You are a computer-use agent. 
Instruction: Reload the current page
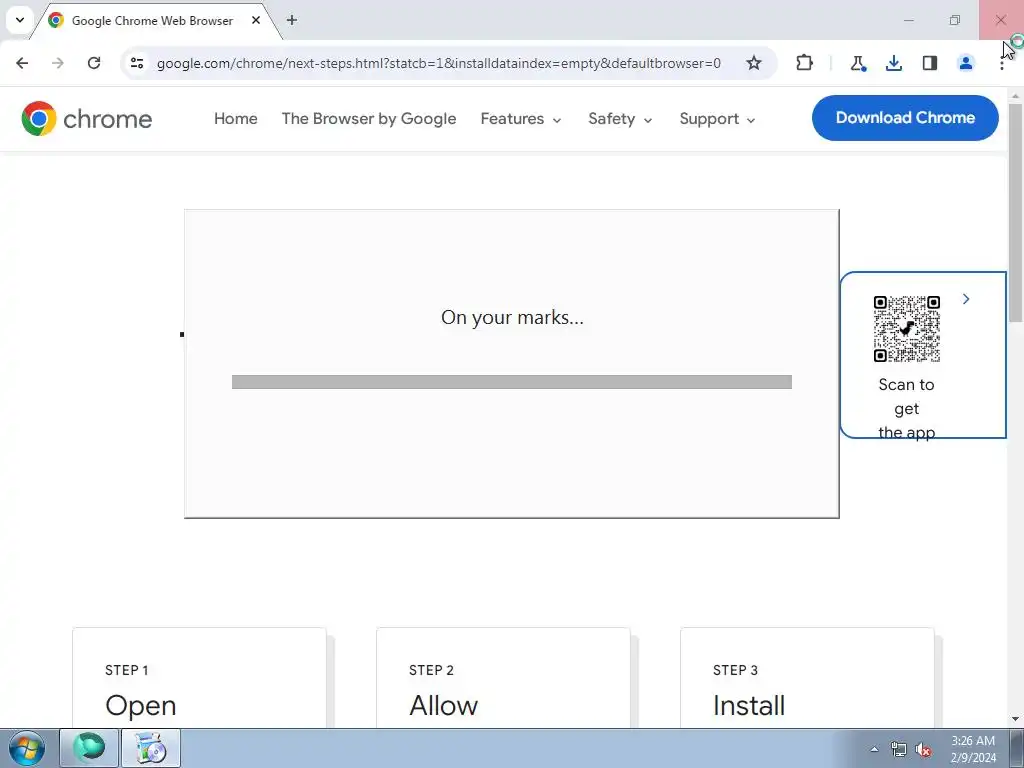tap(94, 63)
